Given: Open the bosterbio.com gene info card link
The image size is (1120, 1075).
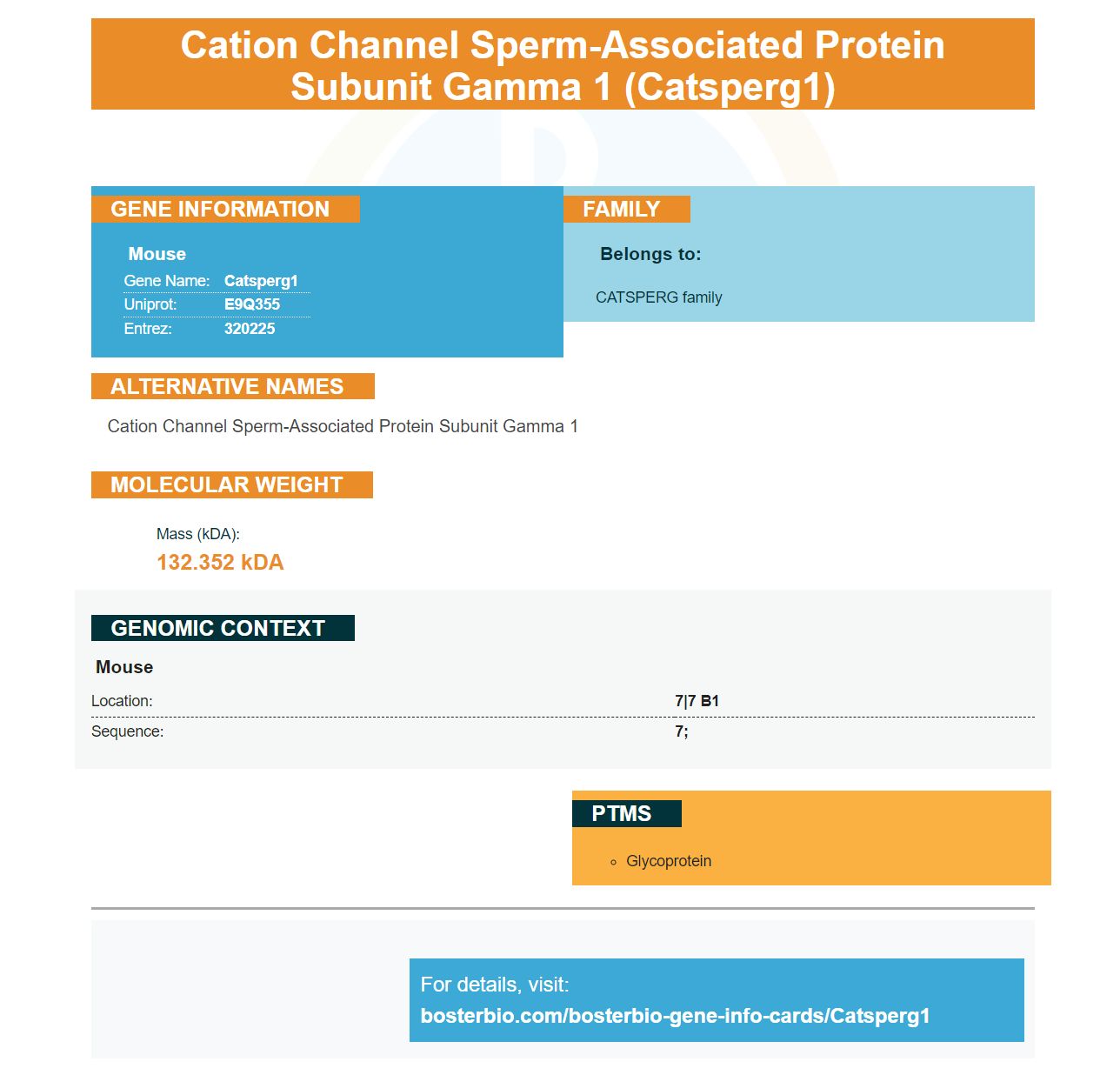Looking at the screenshot, I should [675, 1016].
